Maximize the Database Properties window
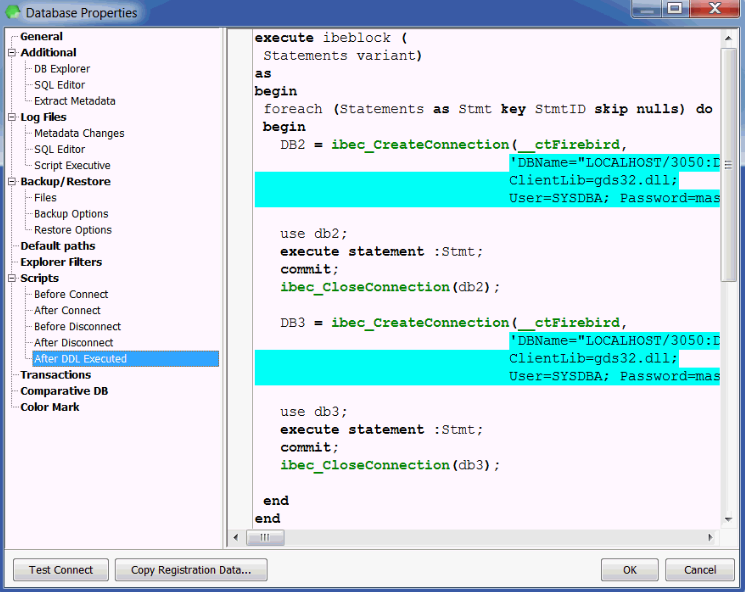 click(x=675, y=9)
